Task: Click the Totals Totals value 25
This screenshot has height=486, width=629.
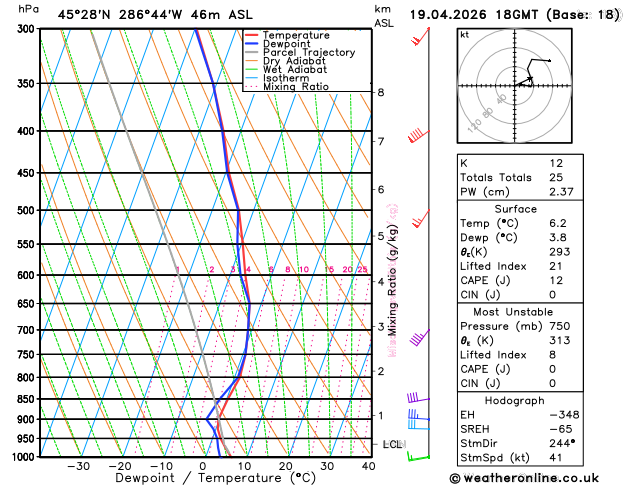Action: (x=556, y=177)
